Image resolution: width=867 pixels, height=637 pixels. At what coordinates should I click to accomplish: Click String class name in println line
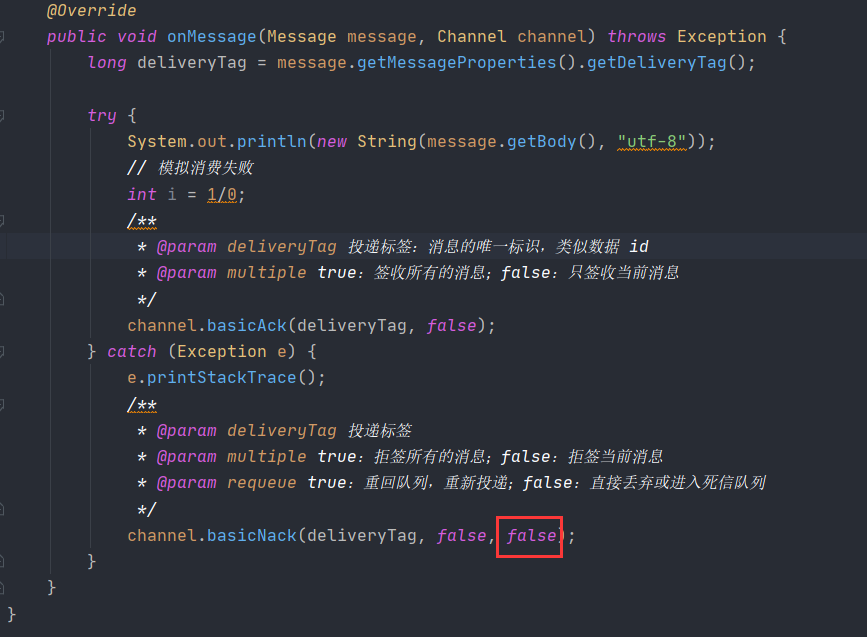click(387, 142)
